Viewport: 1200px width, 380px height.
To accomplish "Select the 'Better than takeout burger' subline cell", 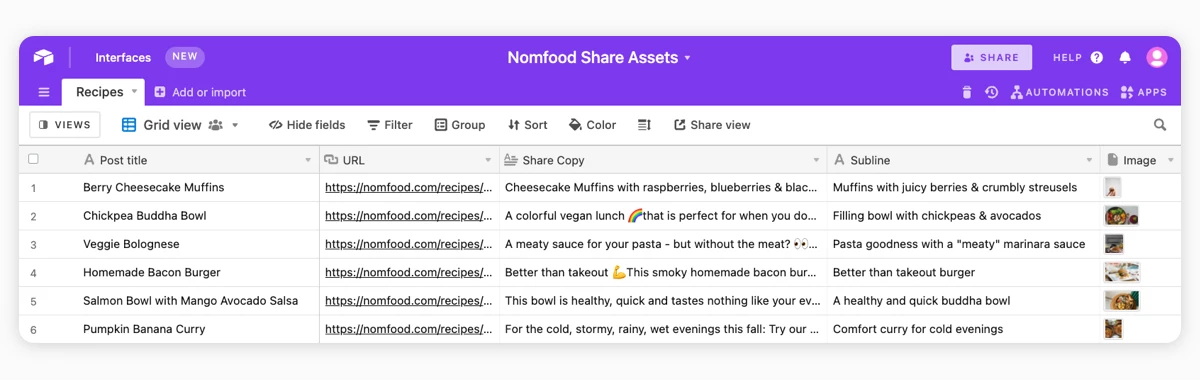I will click(963, 272).
